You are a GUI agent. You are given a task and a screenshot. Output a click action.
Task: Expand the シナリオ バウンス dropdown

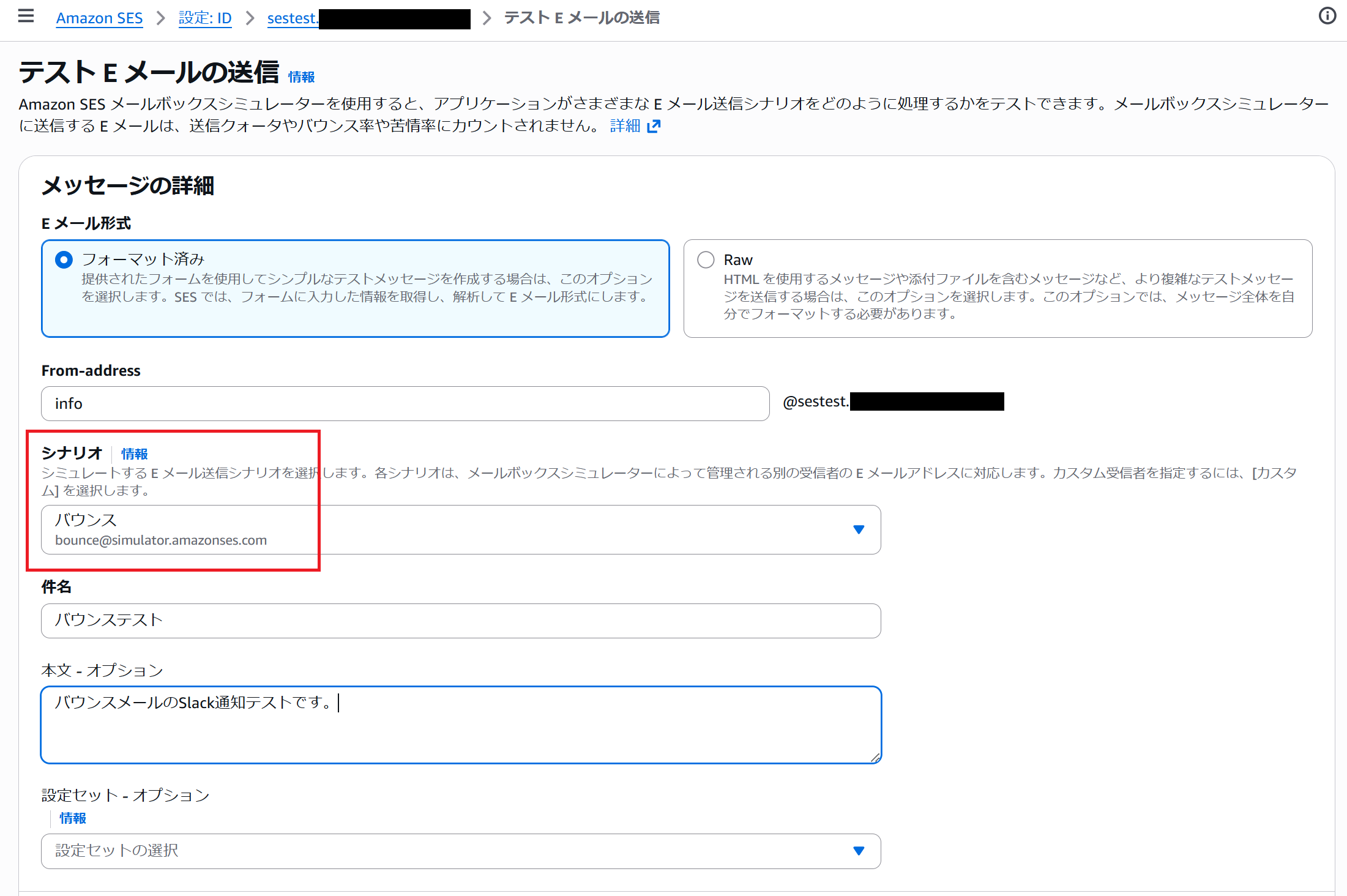(x=460, y=529)
